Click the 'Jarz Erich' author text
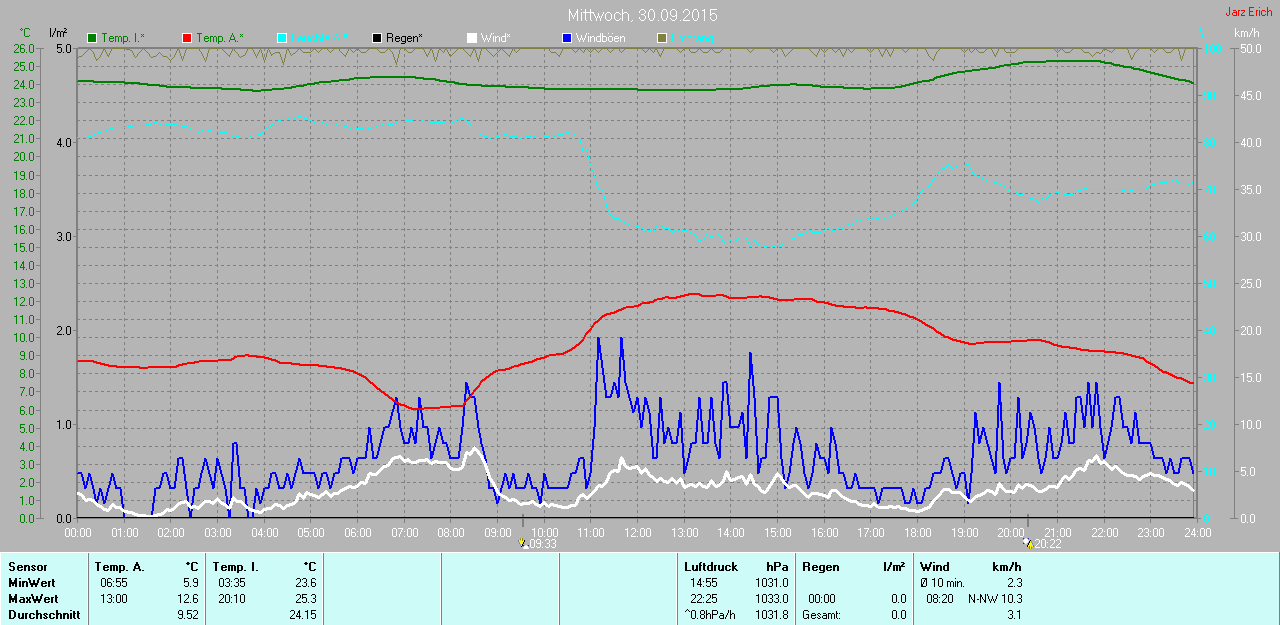This screenshot has width=1280, height=625. coord(1249,12)
